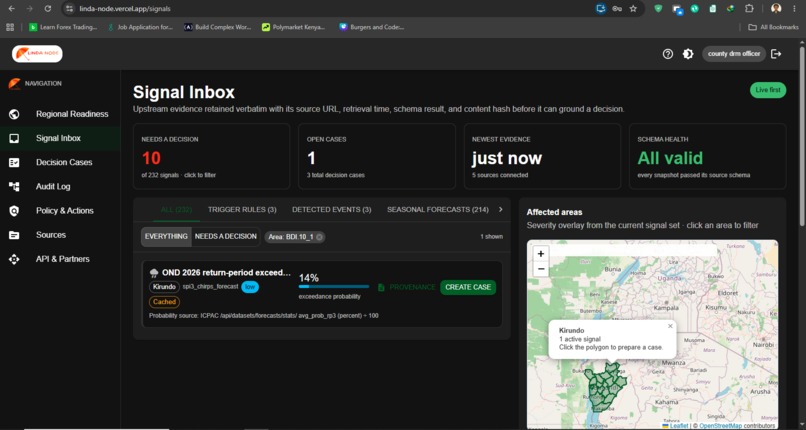The width and height of the screenshot is (806, 430).
Task: Toggle dark mode theme icon
Action: pyautogui.click(x=688, y=54)
